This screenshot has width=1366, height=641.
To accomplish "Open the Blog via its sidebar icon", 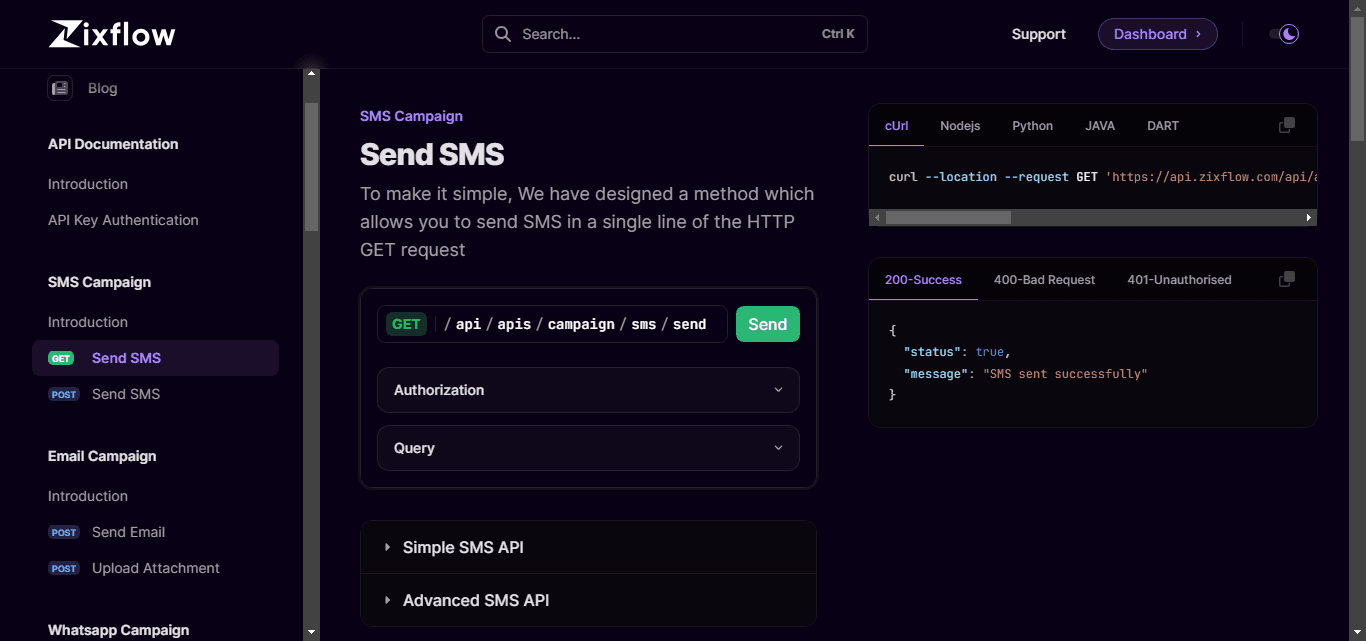I will pyautogui.click(x=59, y=88).
